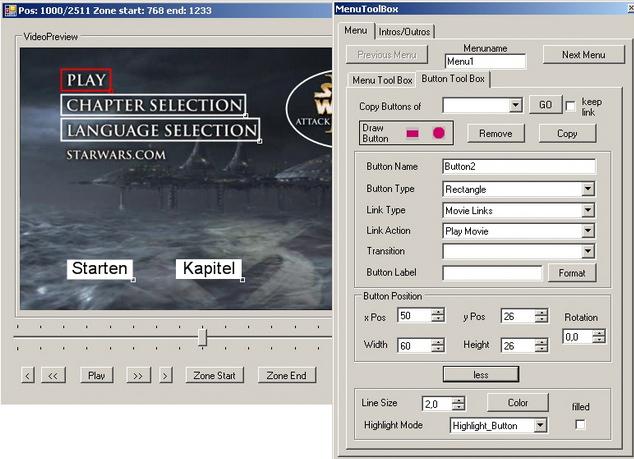Image resolution: width=634 pixels, height=459 pixels.
Task: Click the Previous Menu button
Action: 387,55
